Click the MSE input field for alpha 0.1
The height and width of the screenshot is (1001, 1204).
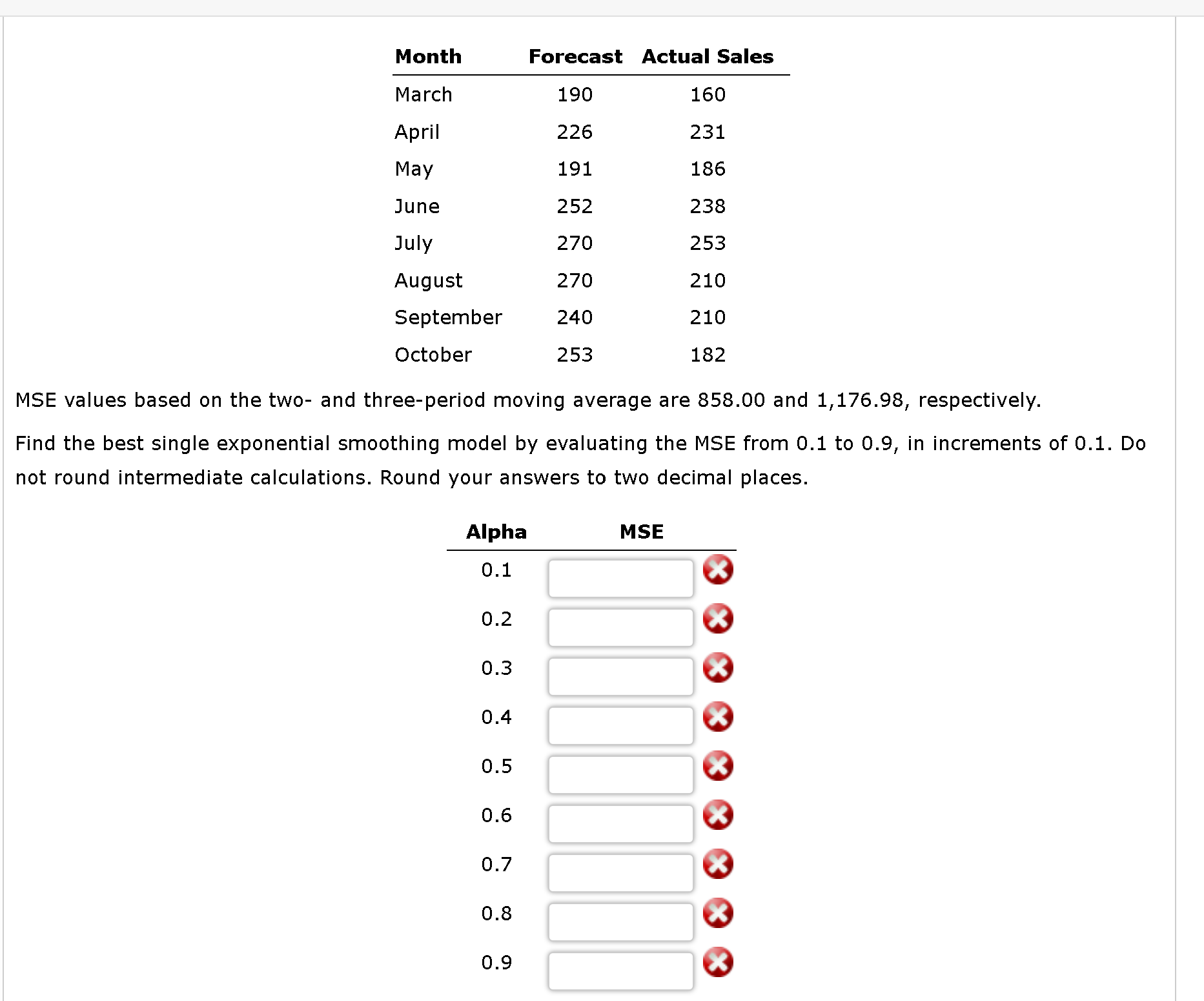620,578
